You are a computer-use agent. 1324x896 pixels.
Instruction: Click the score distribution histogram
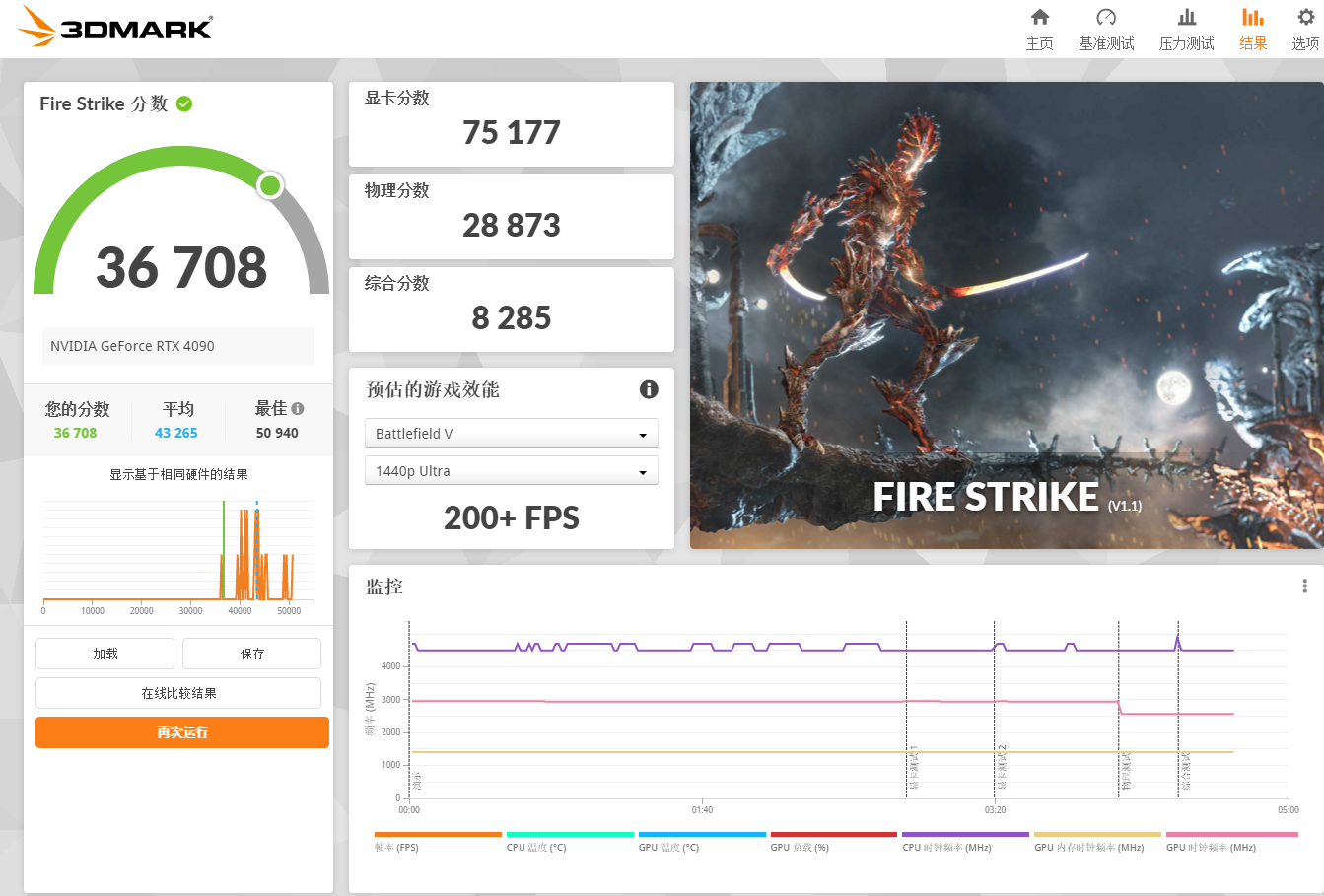click(178, 552)
